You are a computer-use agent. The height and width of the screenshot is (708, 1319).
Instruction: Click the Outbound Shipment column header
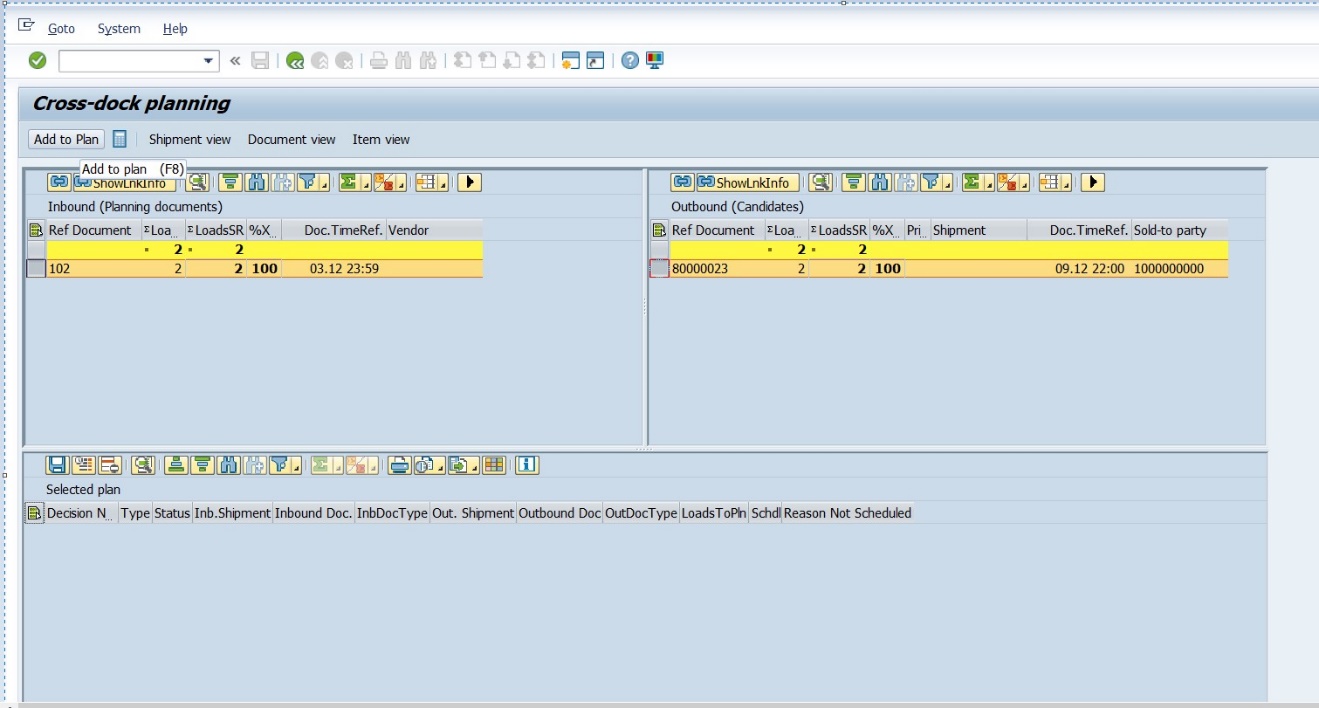click(x=978, y=230)
